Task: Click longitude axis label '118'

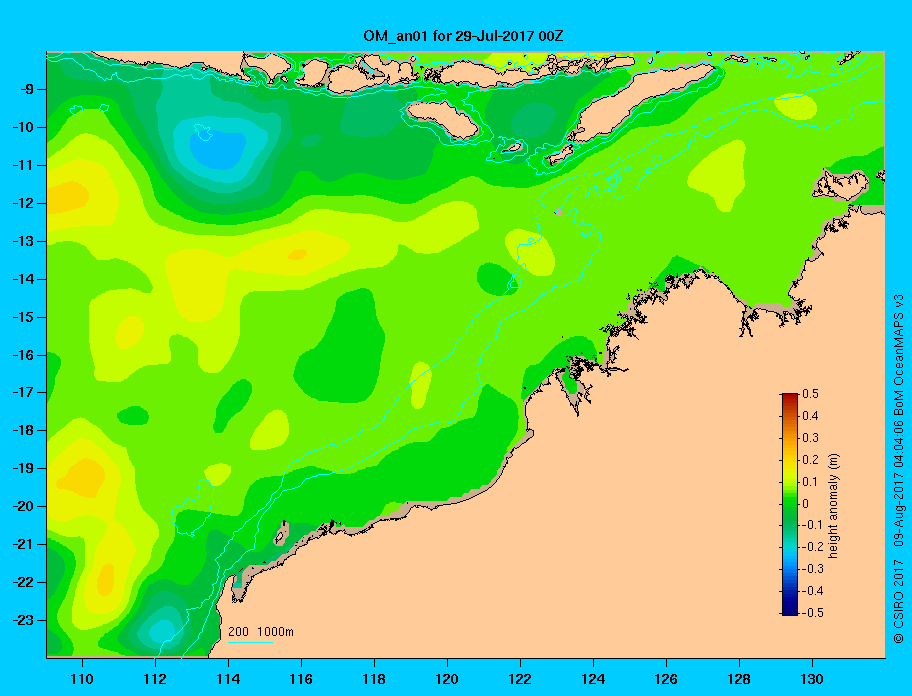Action: pyautogui.click(x=374, y=679)
